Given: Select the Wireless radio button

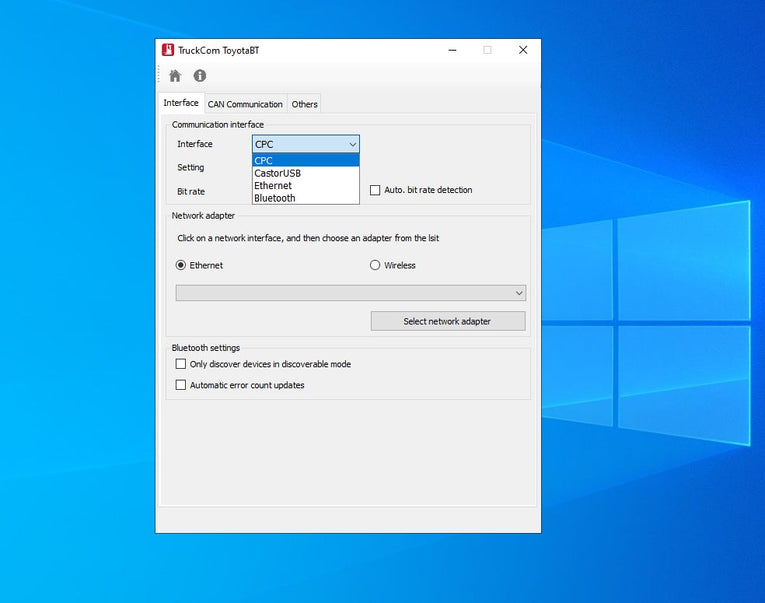Looking at the screenshot, I should tap(376, 265).
